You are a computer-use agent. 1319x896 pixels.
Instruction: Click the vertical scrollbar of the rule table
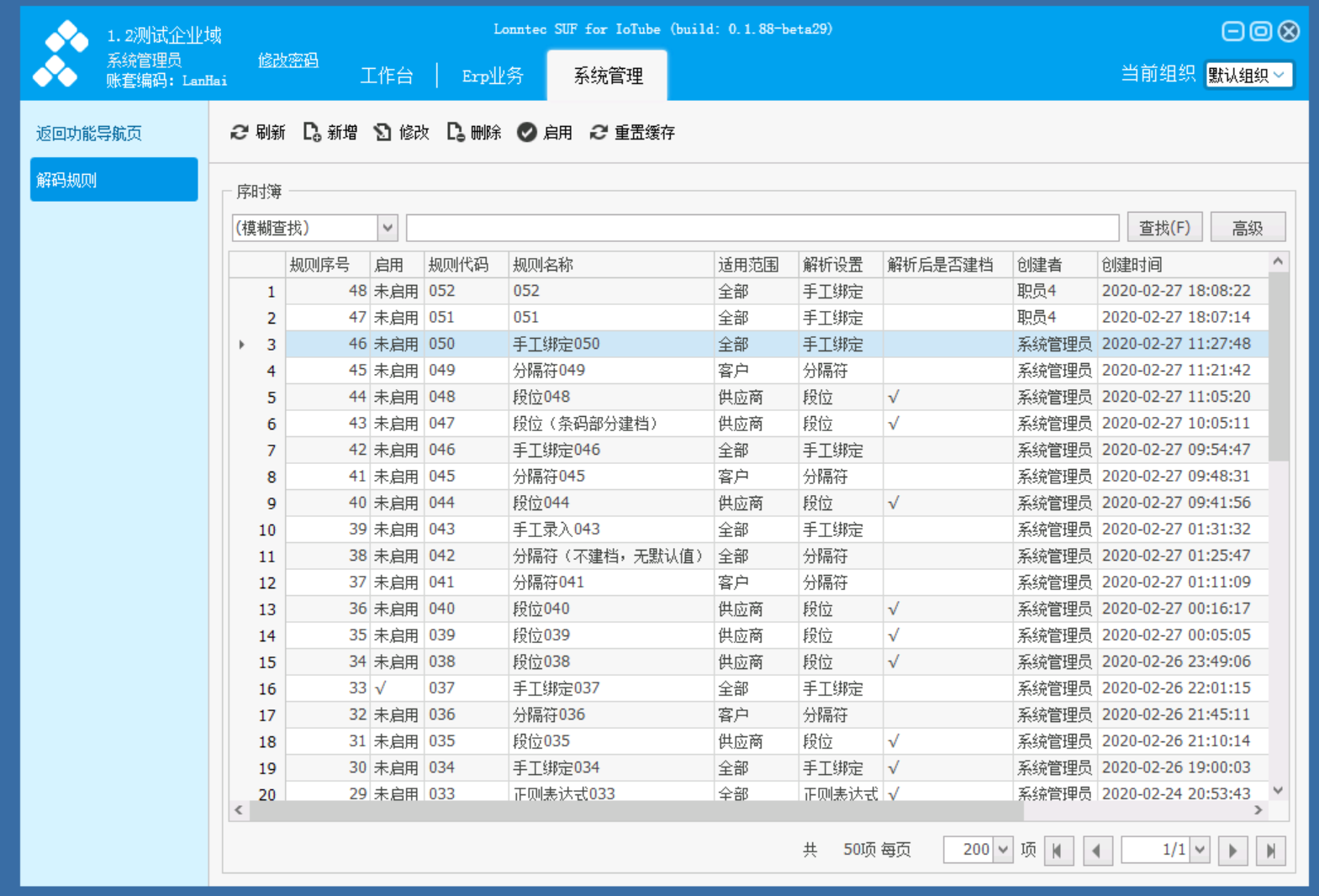coord(1278,525)
